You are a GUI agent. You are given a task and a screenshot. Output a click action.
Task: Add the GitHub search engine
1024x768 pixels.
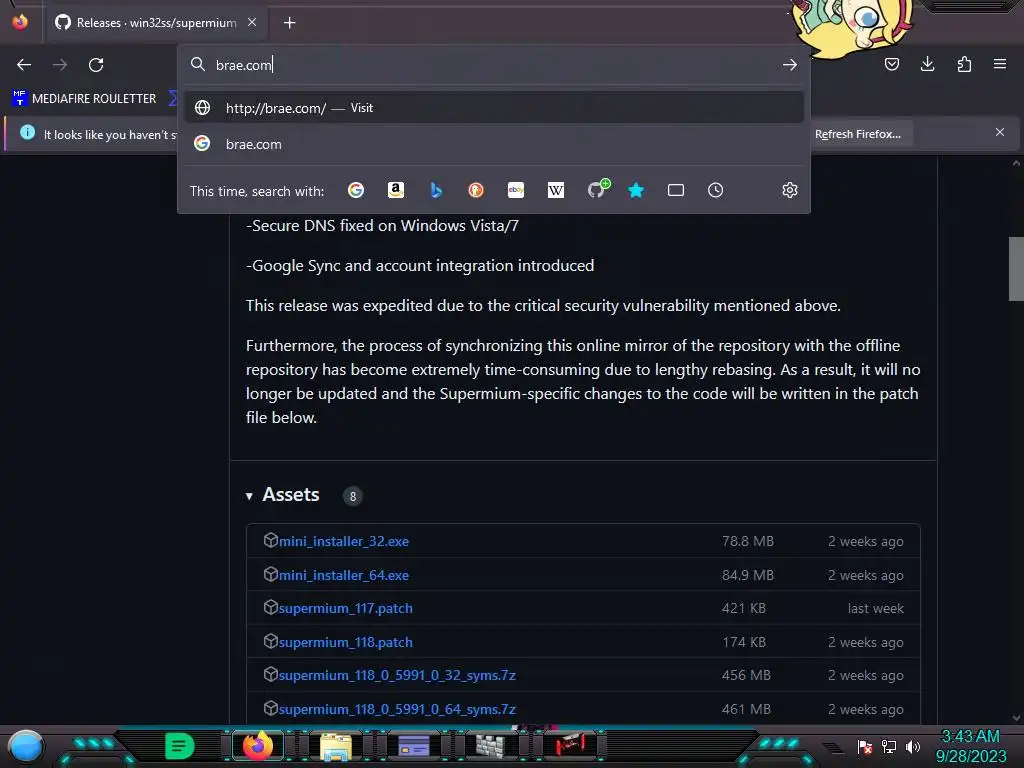coord(597,189)
